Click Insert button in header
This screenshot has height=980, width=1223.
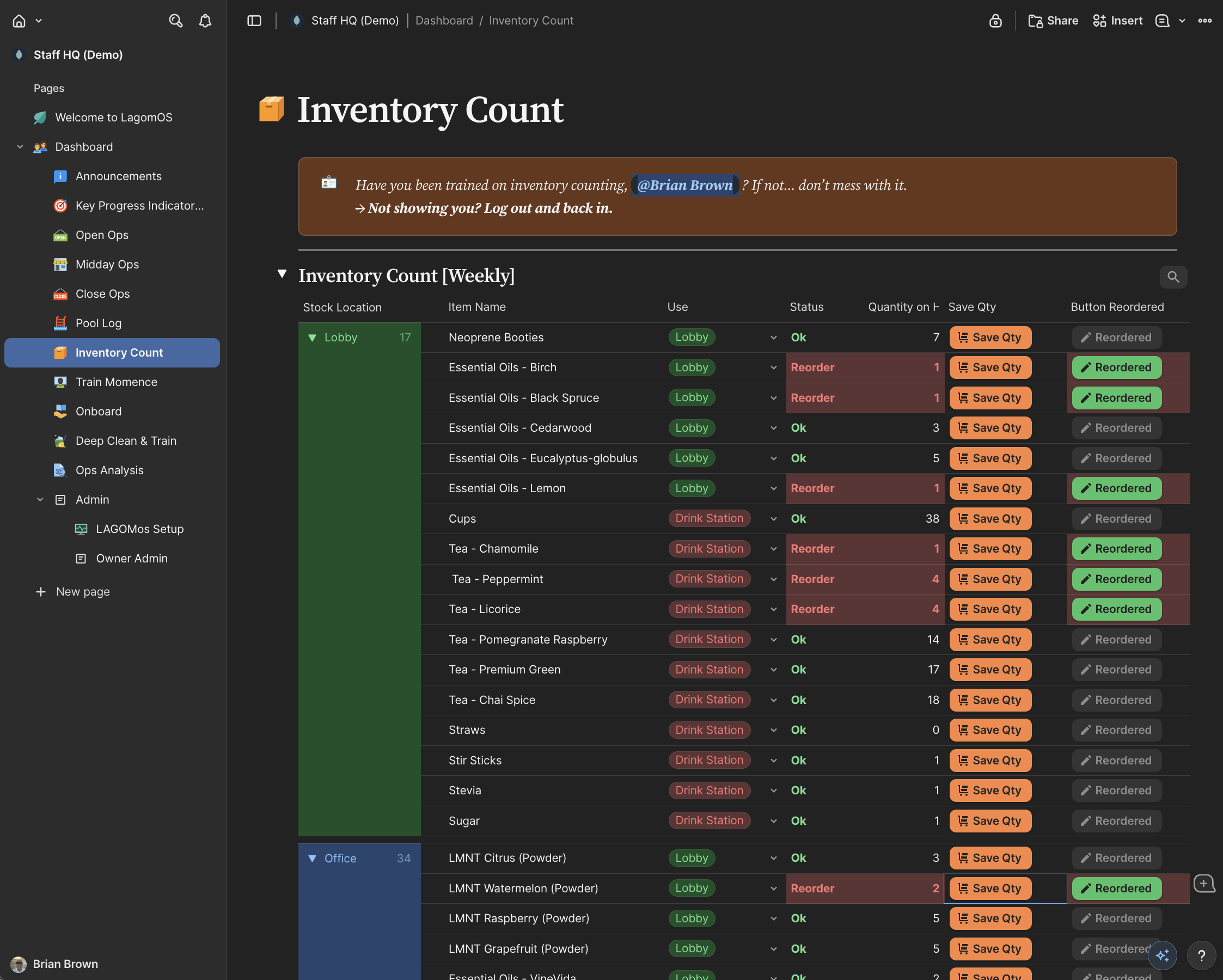coord(1118,21)
